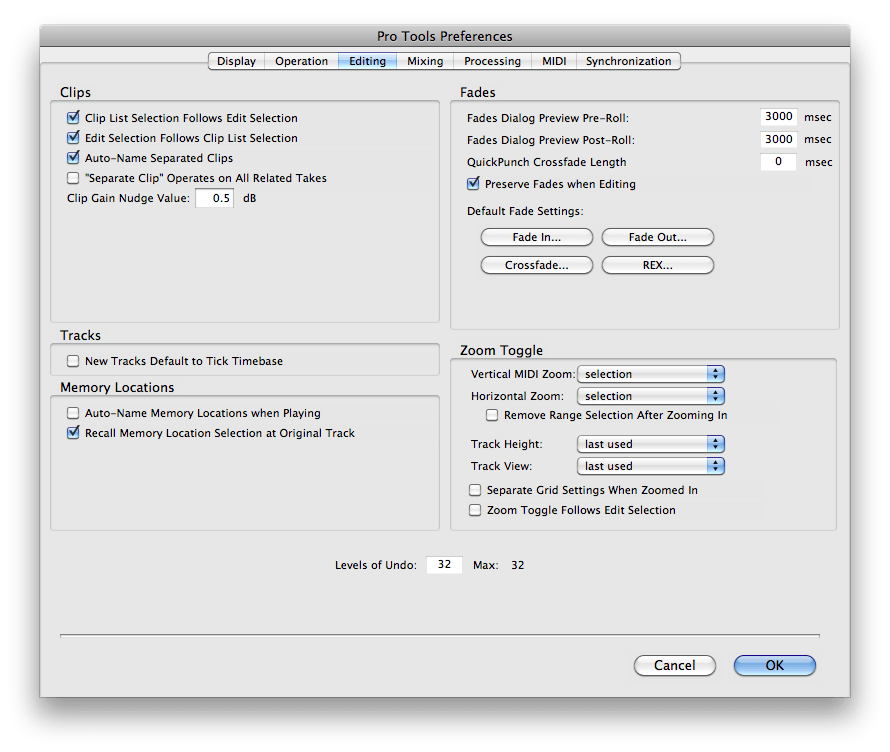
Task: Check Auto-Name Memory Locations when Playing
Action: (73, 413)
